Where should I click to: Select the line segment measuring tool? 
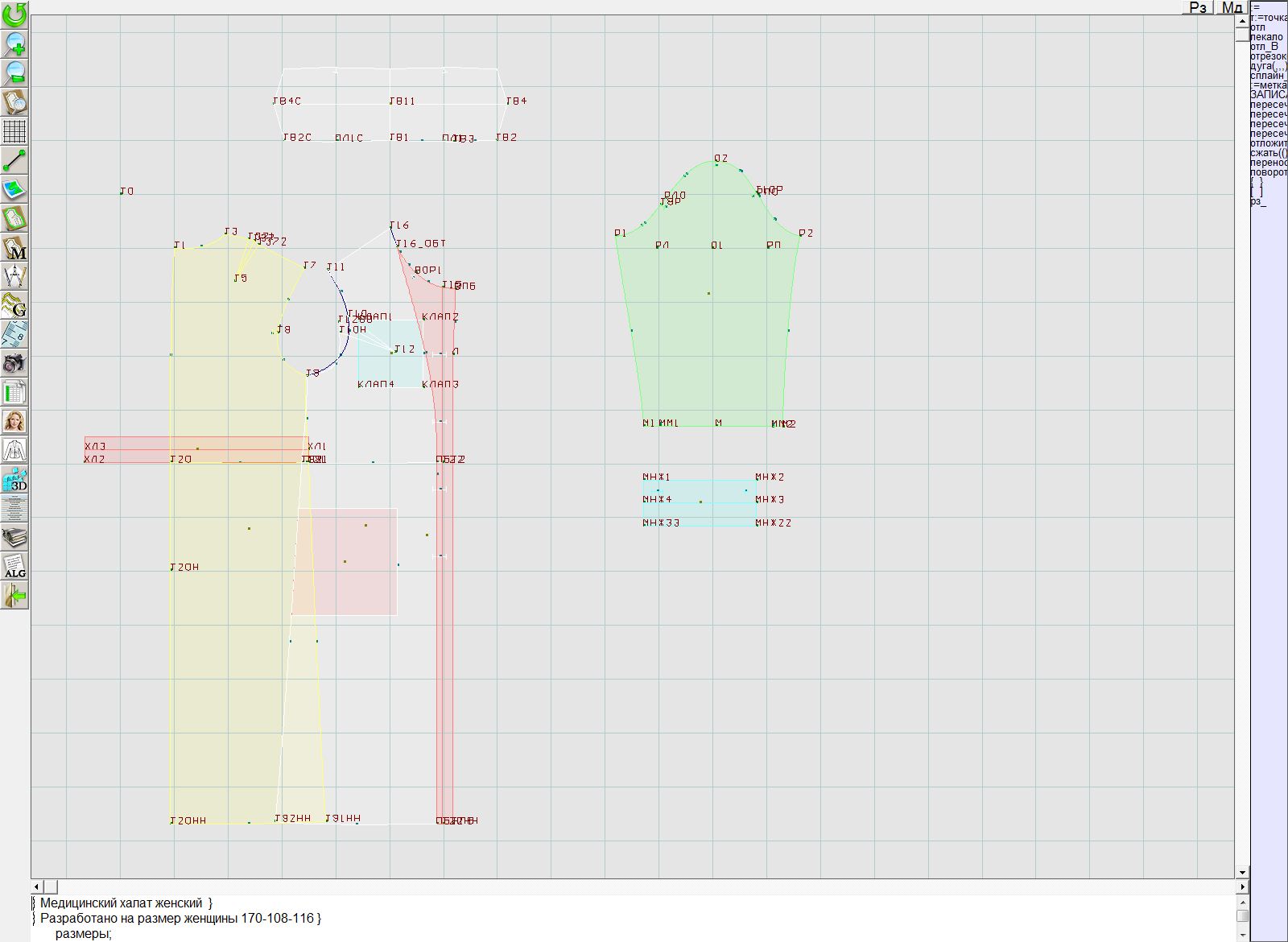14,160
